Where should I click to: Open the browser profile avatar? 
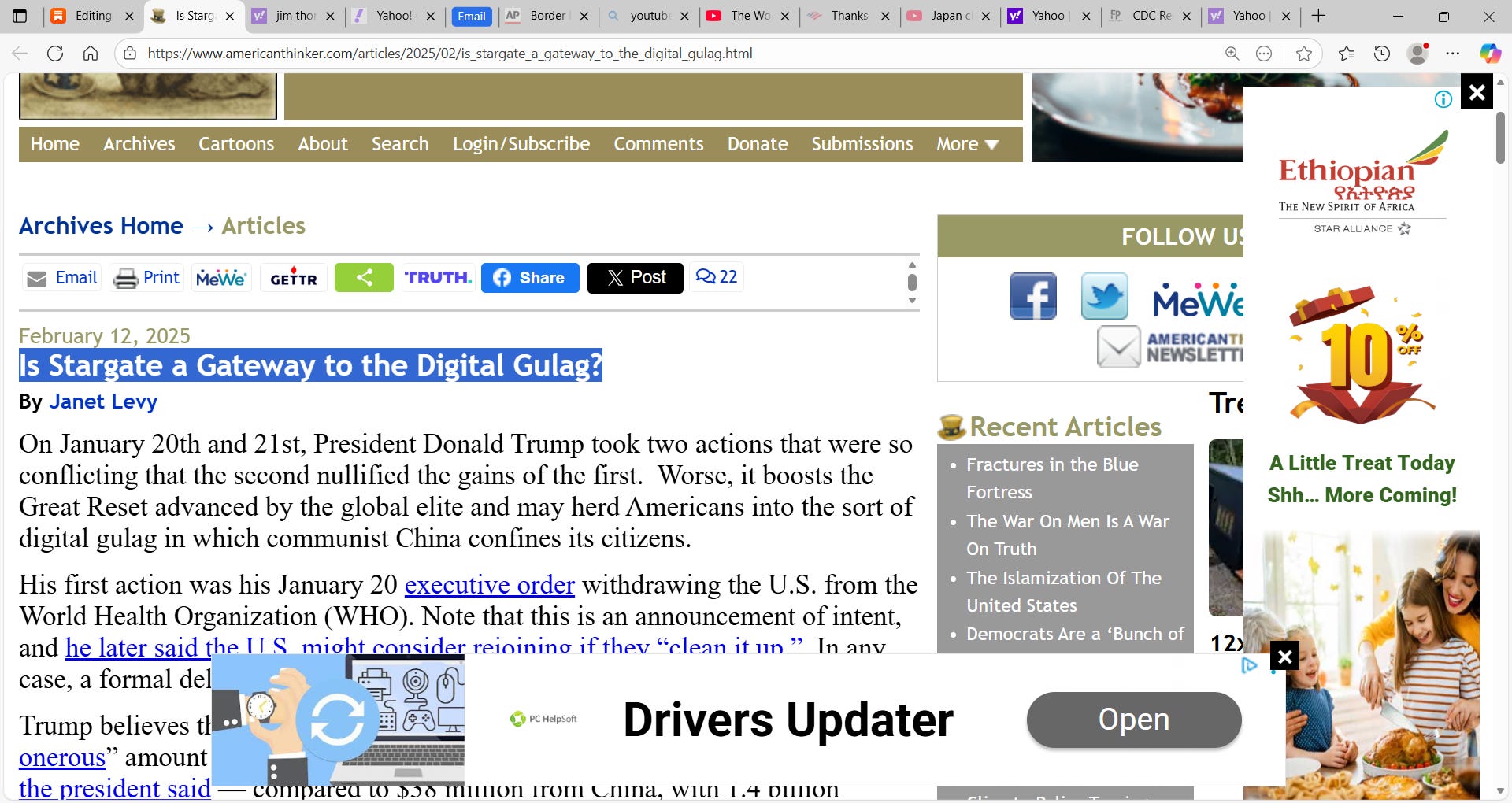click(1417, 54)
